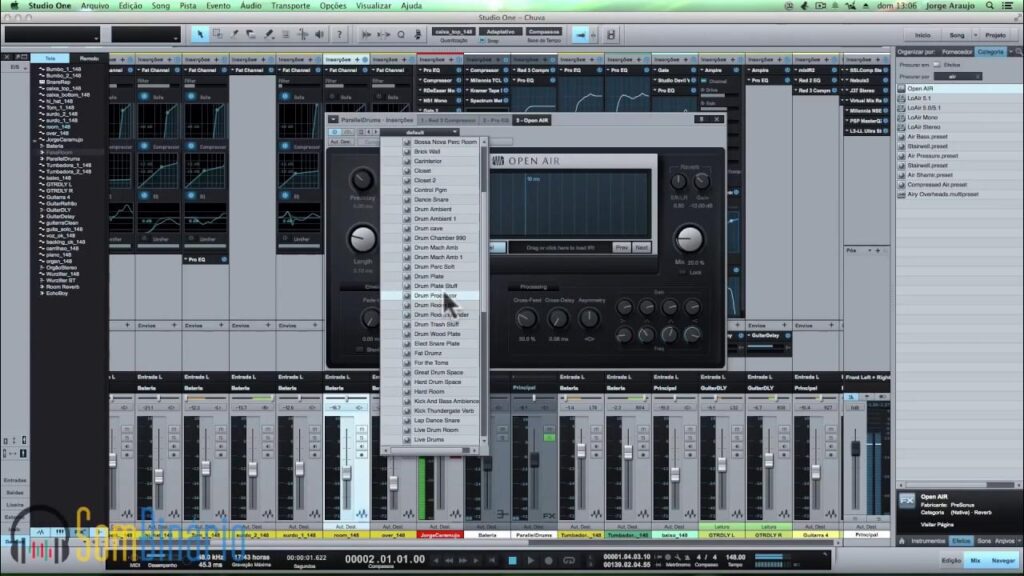Toggle the Open AIR plugin power button
The height and width of the screenshot is (576, 1024).
335,132
